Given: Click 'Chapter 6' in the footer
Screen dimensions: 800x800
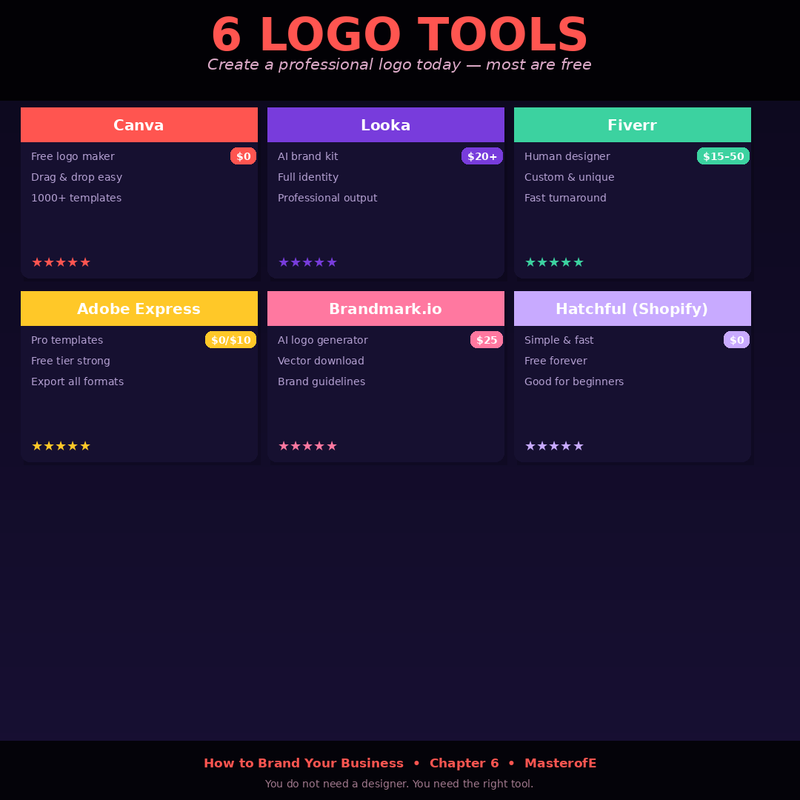Looking at the screenshot, I should click(464, 763).
